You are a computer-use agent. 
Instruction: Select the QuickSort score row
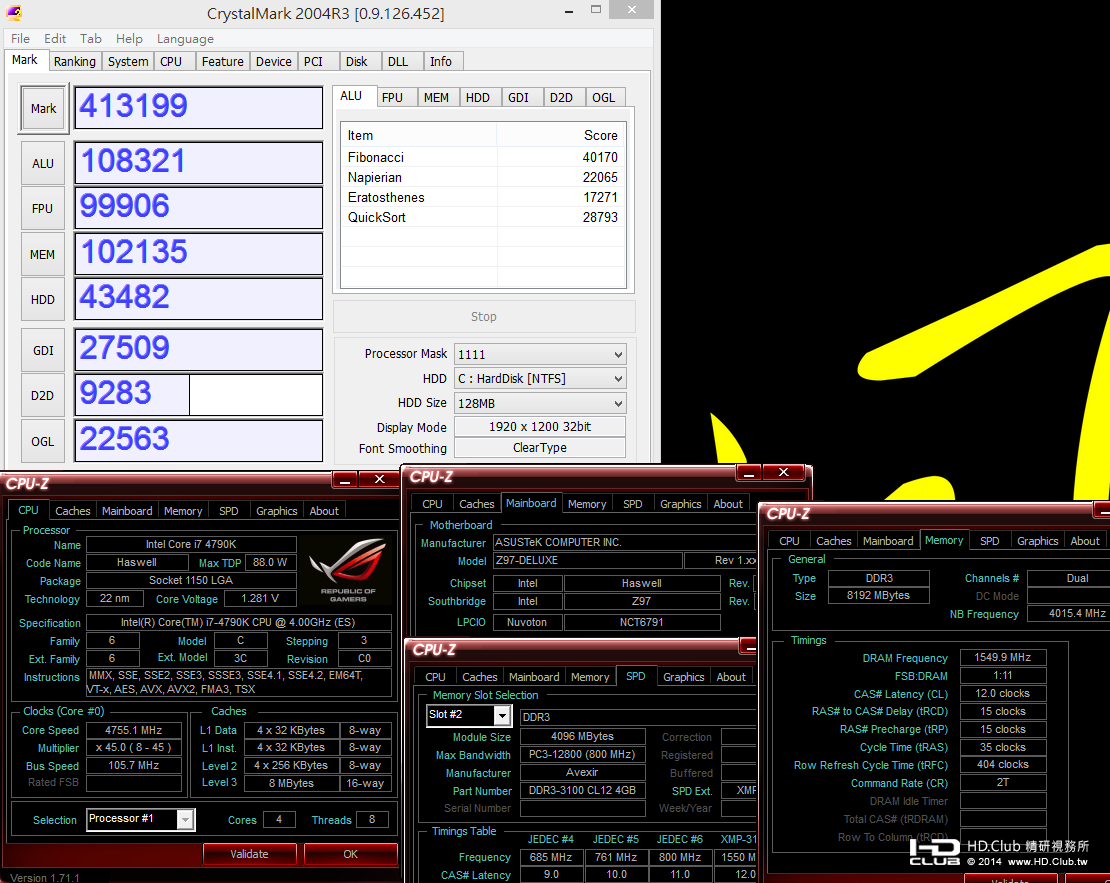[483, 217]
